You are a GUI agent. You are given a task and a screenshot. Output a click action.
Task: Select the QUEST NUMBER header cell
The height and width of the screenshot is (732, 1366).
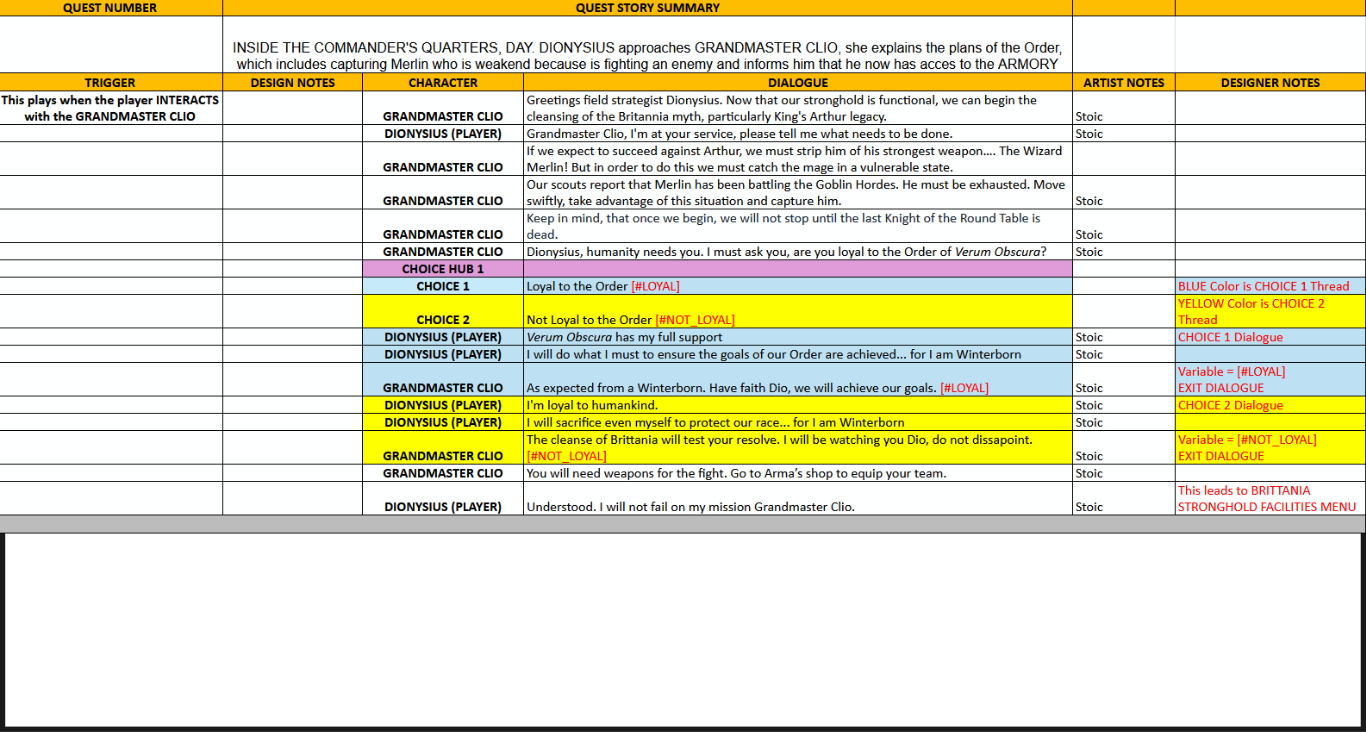pyautogui.click(x=110, y=8)
